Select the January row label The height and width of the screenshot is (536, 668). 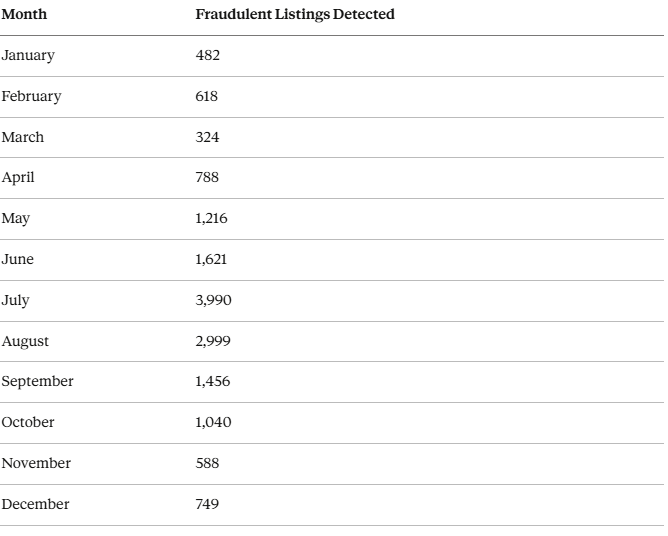click(28, 56)
